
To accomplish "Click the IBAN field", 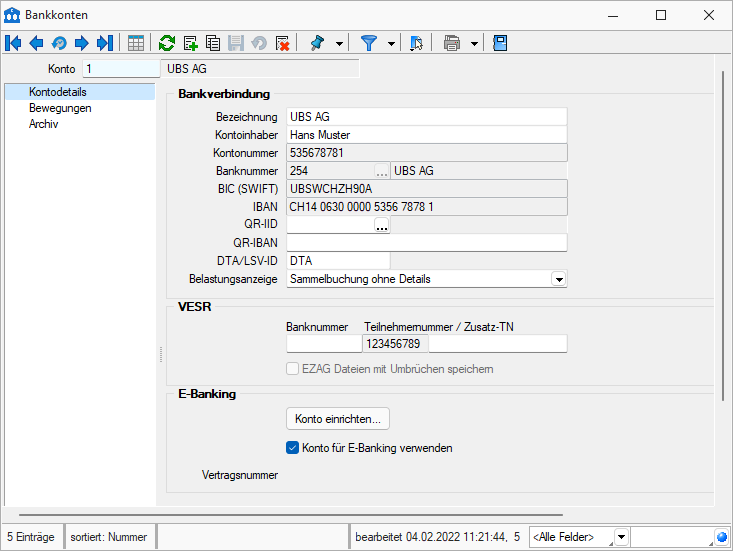I will 426,207.
